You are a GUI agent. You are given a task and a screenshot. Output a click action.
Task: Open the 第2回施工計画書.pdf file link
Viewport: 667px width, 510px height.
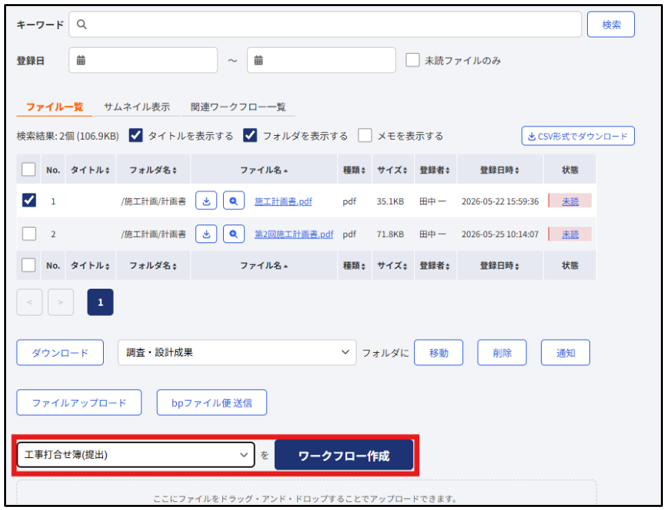[x=294, y=234]
